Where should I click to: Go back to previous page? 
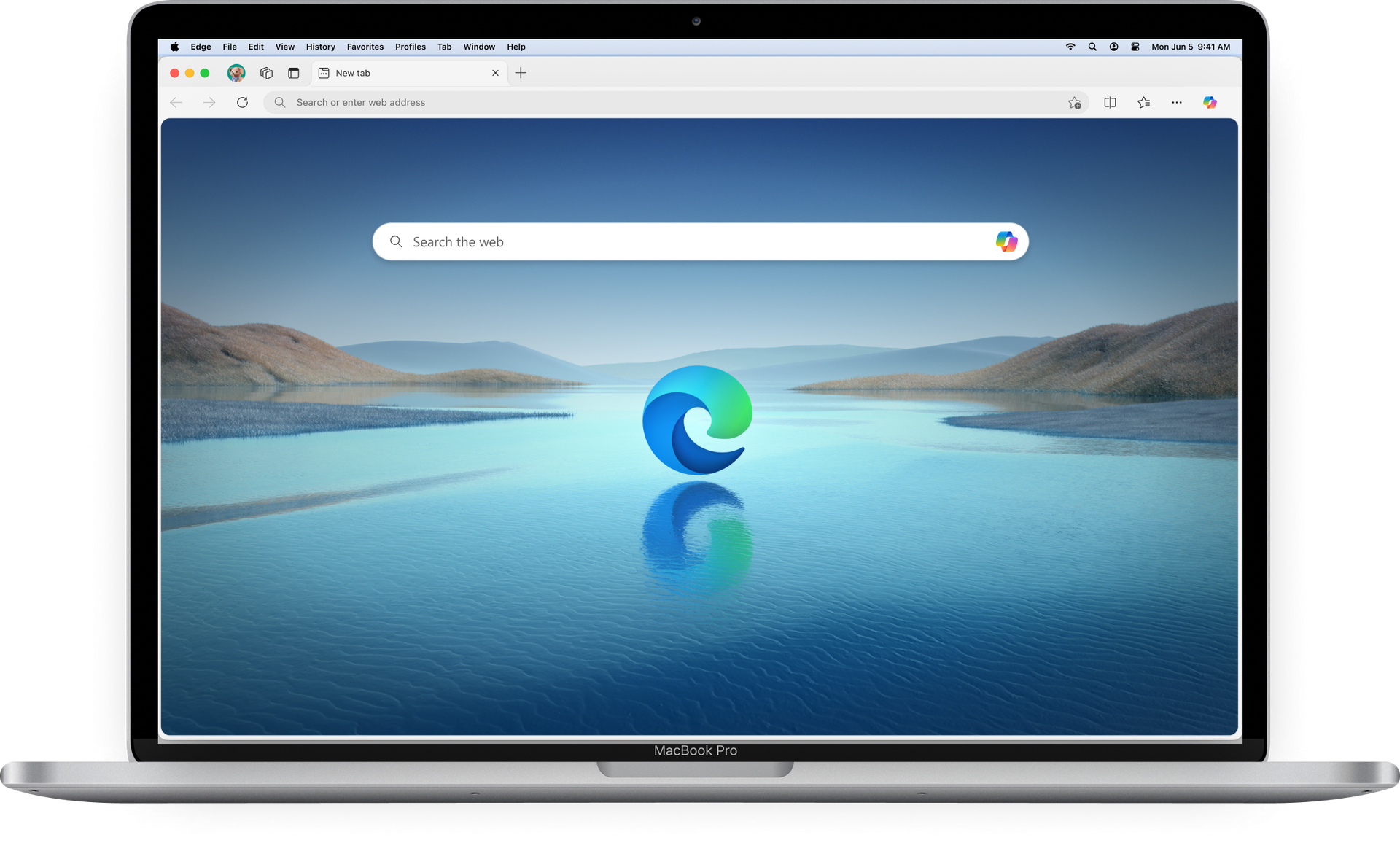[x=176, y=103]
